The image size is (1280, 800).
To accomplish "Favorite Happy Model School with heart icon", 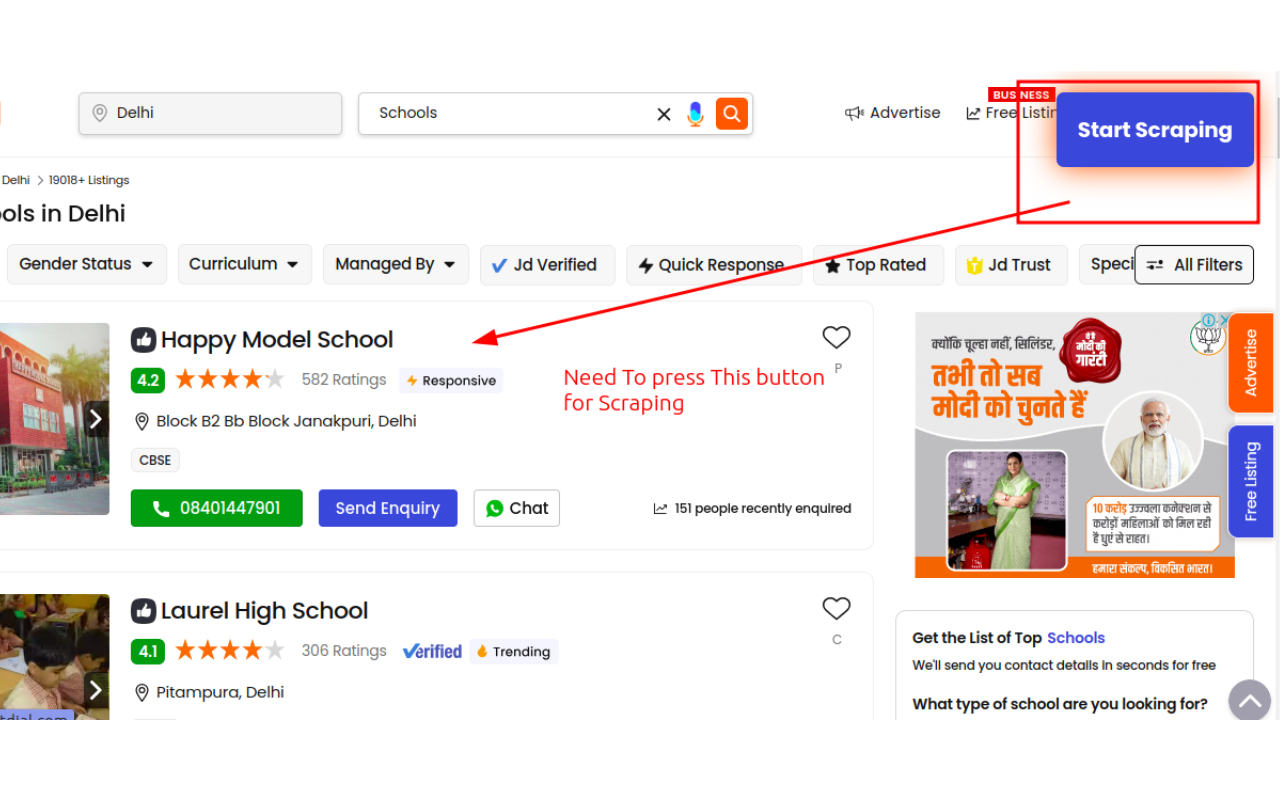I will pos(836,337).
